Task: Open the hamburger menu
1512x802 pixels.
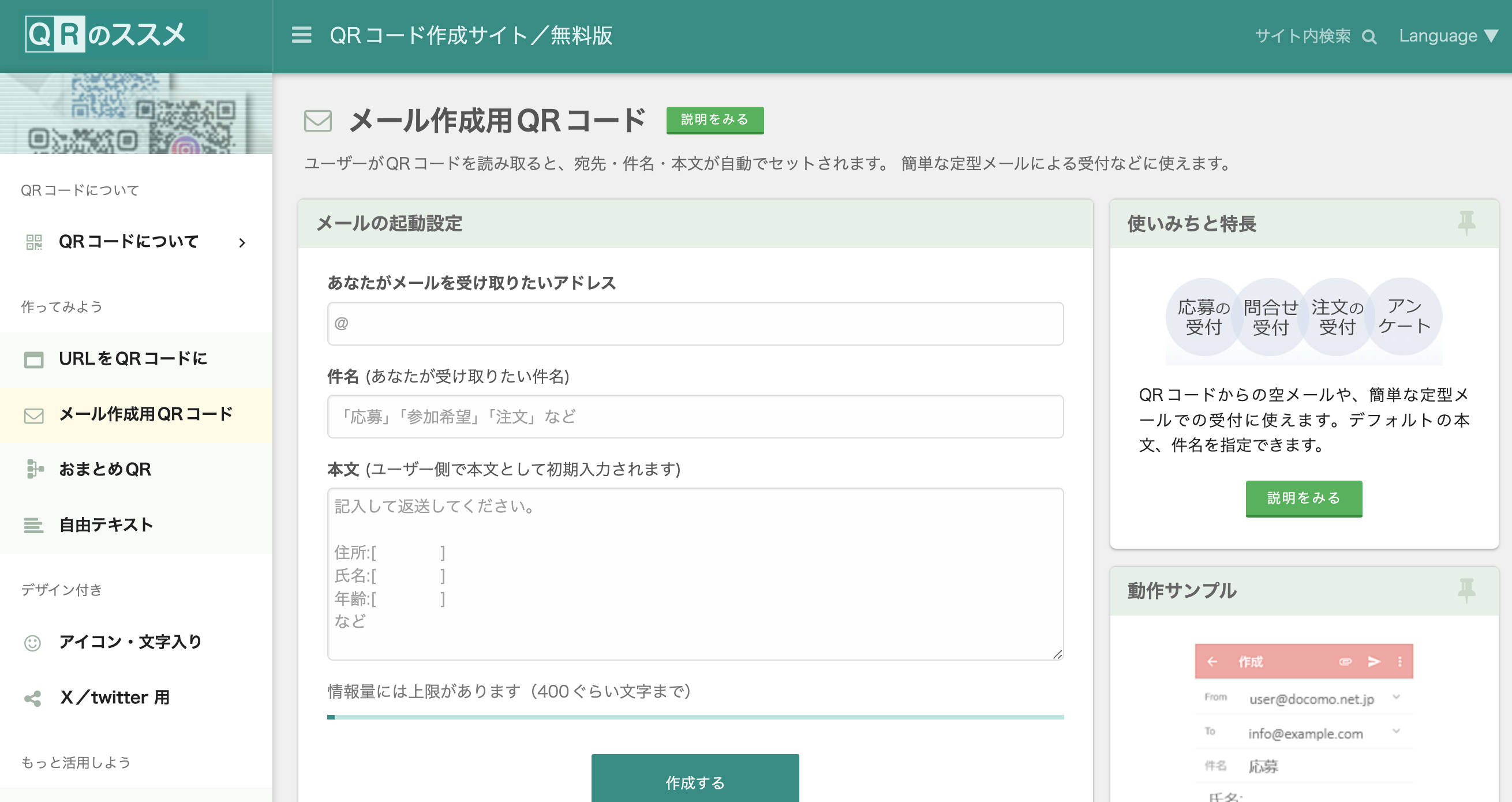Action: click(x=301, y=35)
